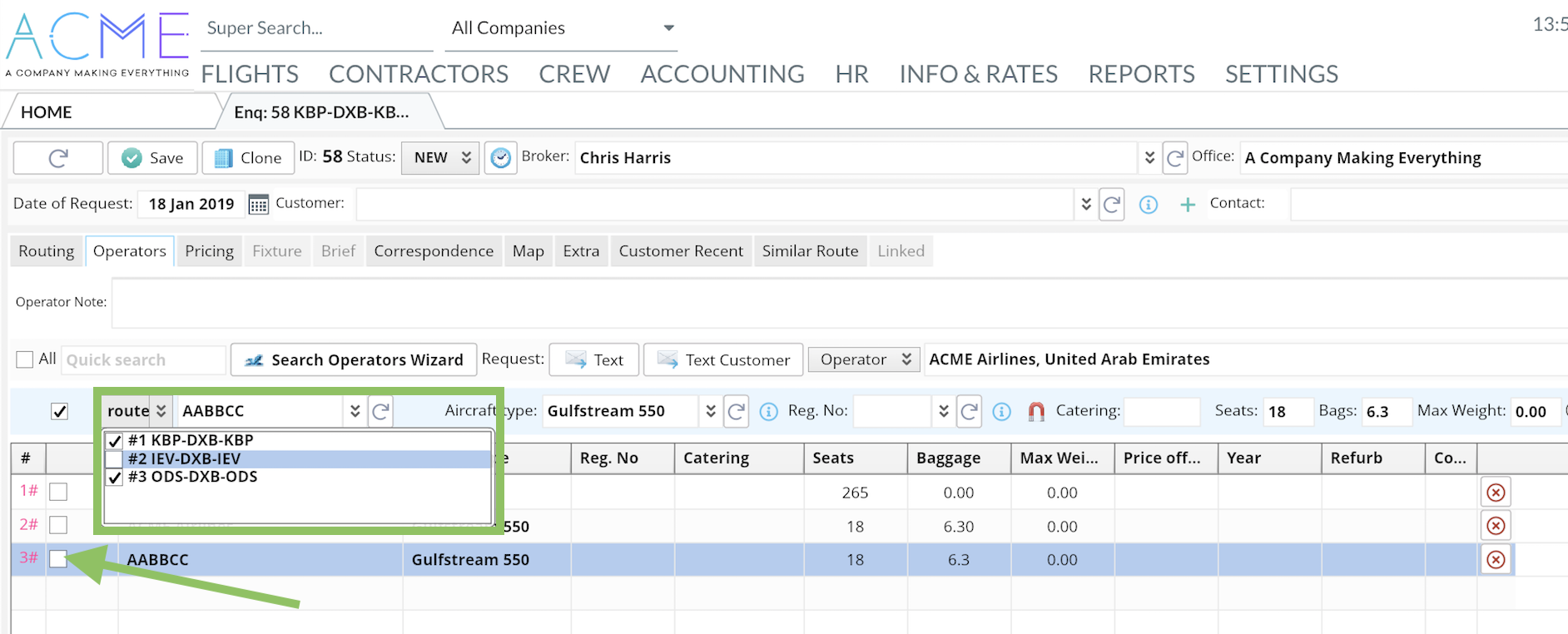1568x634 pixels.
Task: Open the Operator request type dropdown
Action: click(864, 359)
